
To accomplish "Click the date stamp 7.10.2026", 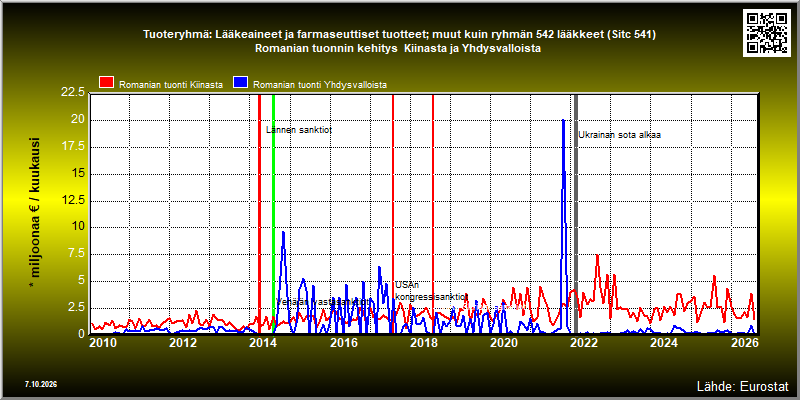I will 41,384.
